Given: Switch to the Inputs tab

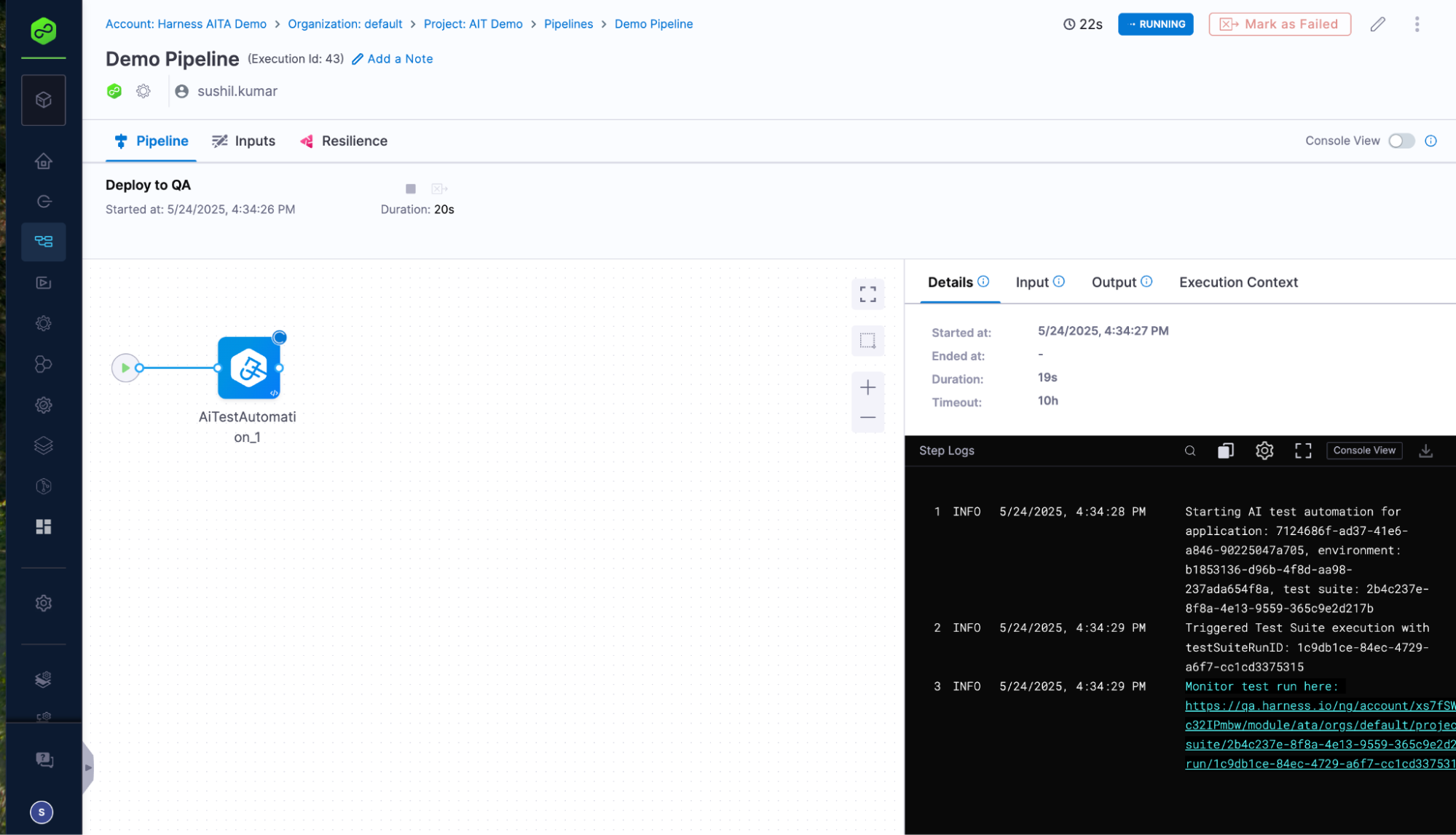Looking at the screenshot, I should (254, 141).
